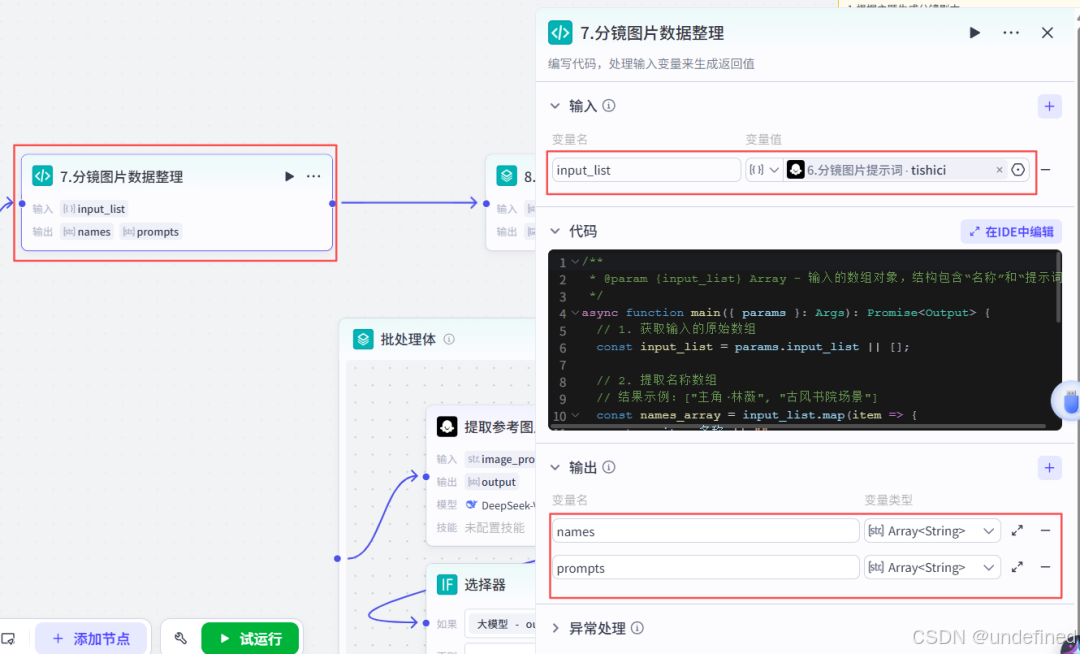Add a new input variable with the + icon
The height and width of the screenshot is (654, 1080).
coord(1049,105)
